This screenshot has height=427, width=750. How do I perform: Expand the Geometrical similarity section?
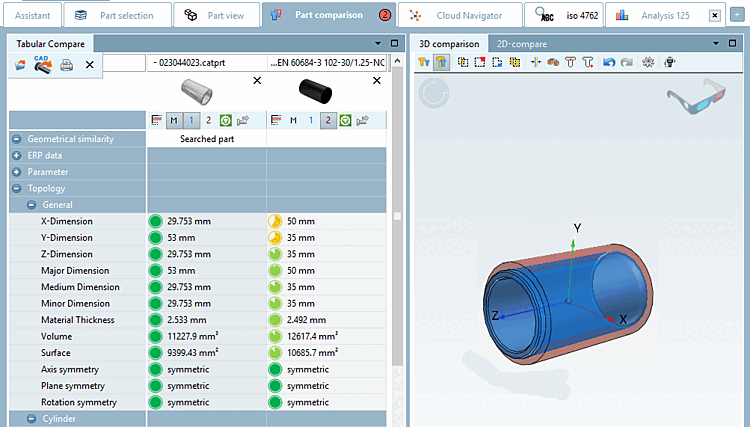pyautogui.click(x=17, y=140)
